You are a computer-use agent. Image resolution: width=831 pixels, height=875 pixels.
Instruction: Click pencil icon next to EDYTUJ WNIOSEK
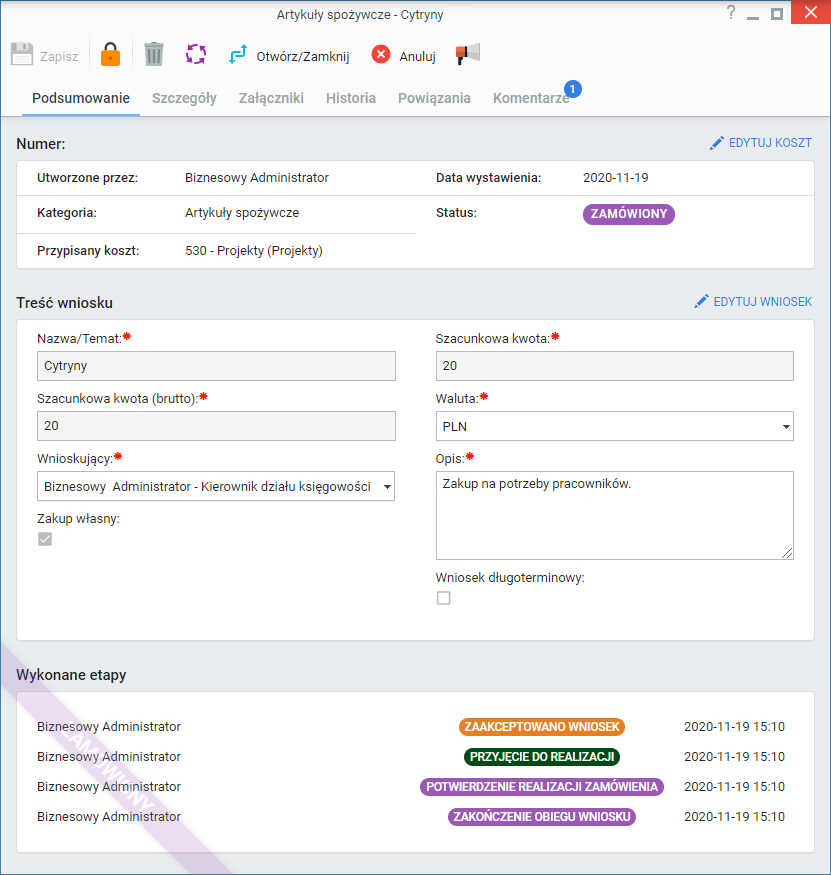[x=702, y=302]
